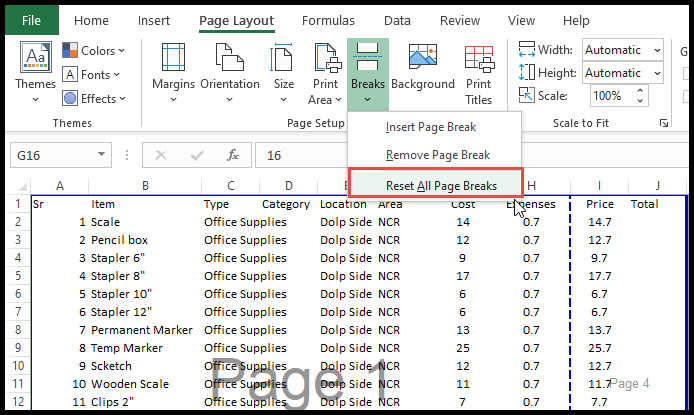
Task: Open the formula bar options dots
Action: (127, 155)
